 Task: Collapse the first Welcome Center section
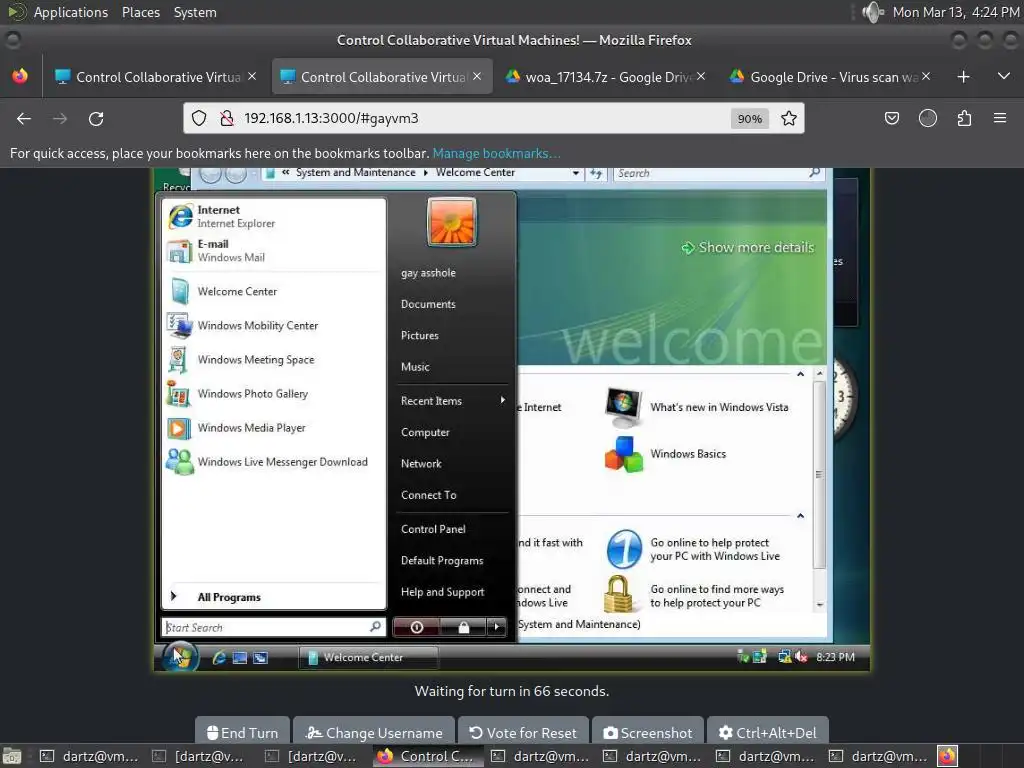coord(800,374)
